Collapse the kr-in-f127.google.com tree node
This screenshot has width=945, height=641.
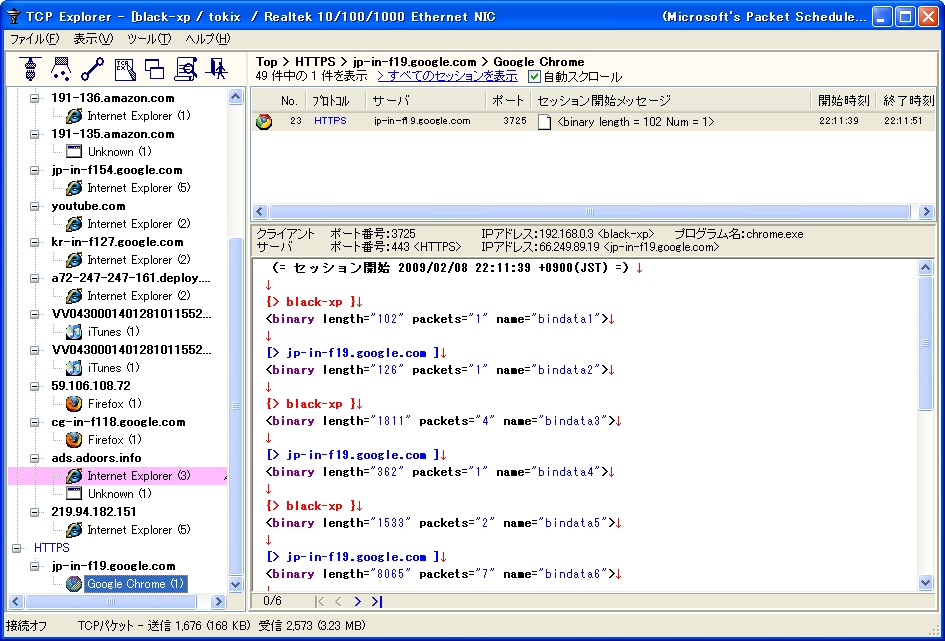pyautogui.click(x=34, y=242)
